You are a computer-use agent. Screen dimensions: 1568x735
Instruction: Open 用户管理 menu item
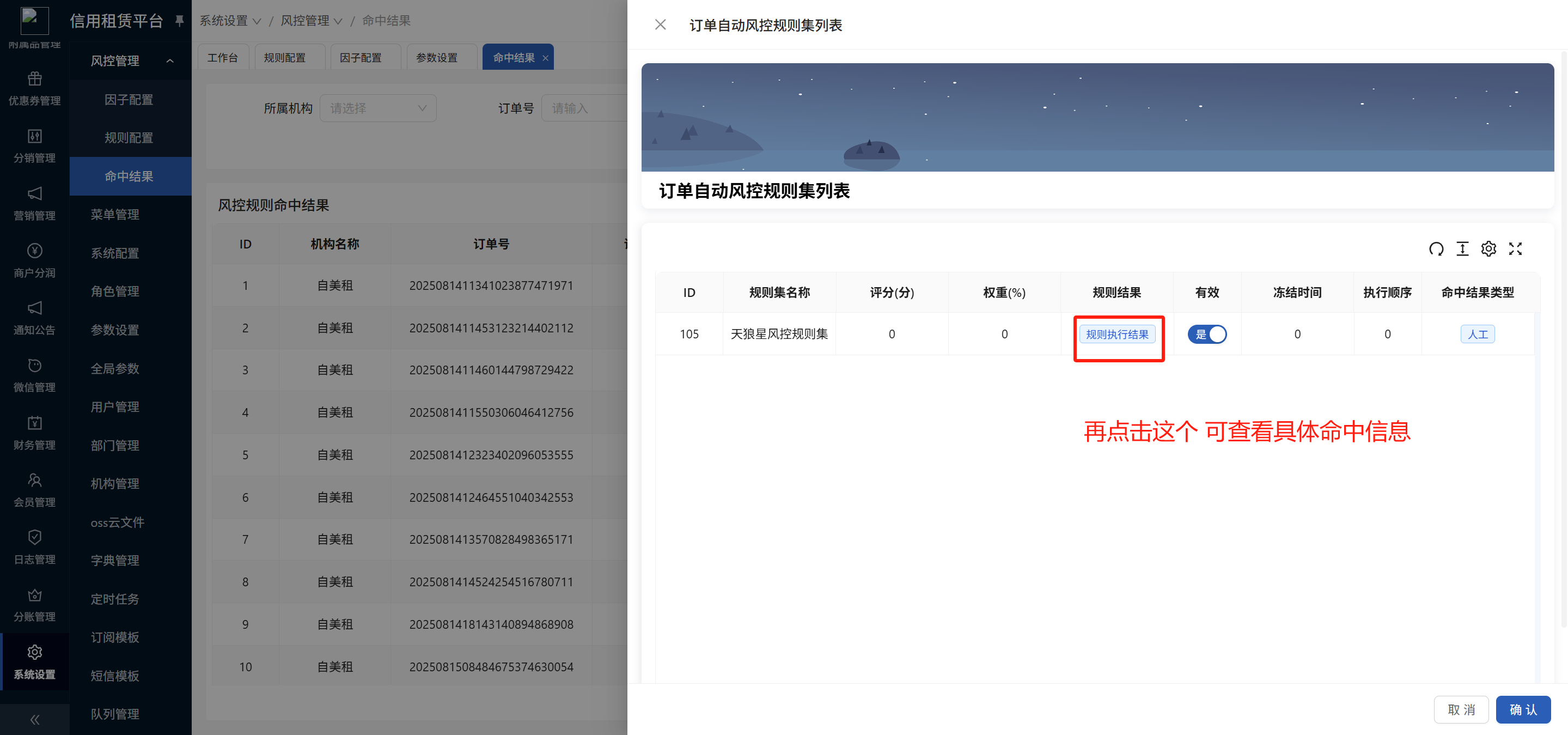point(115,407)
